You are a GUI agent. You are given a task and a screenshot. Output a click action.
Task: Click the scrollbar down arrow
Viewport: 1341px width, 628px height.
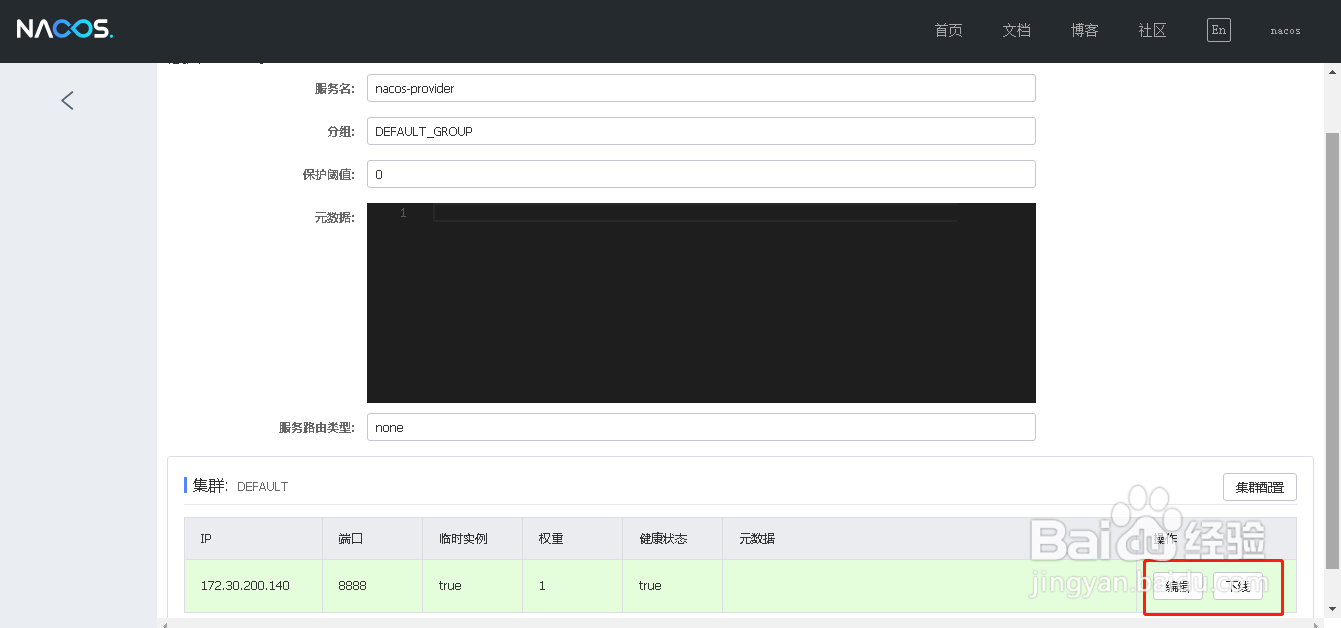(1332, 608)
